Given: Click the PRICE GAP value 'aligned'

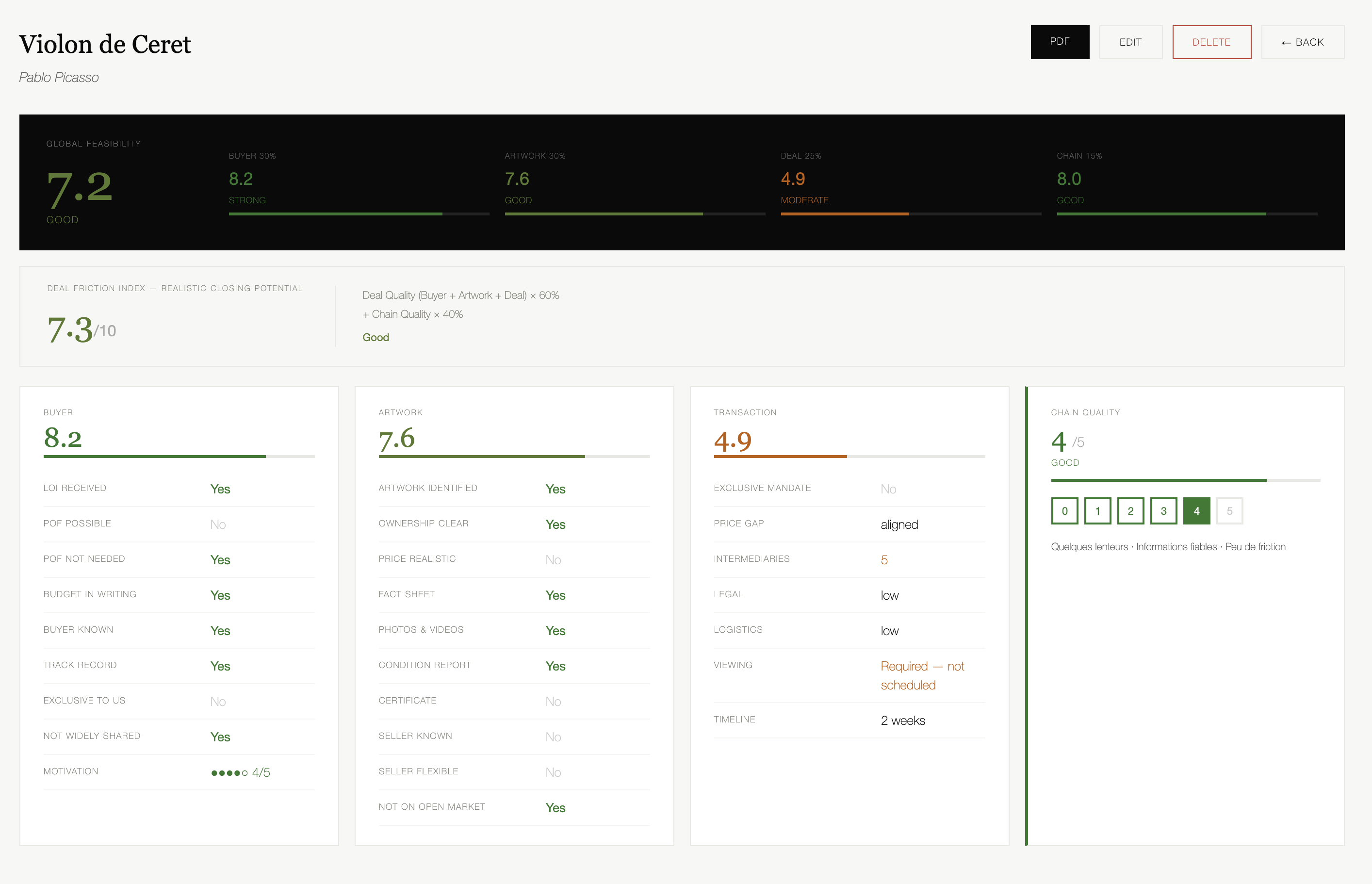Looking at the screenshot, I should point(899,524).
